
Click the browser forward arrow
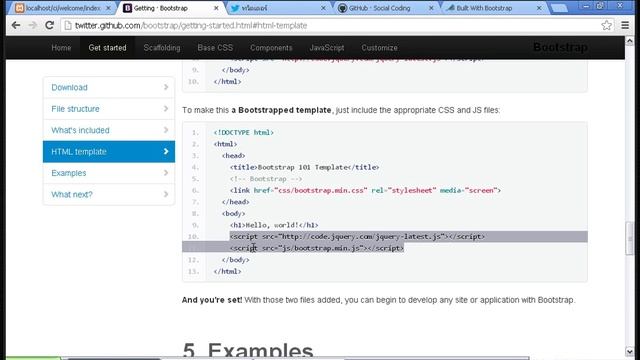pyautogui.click(x=33, y=25)
